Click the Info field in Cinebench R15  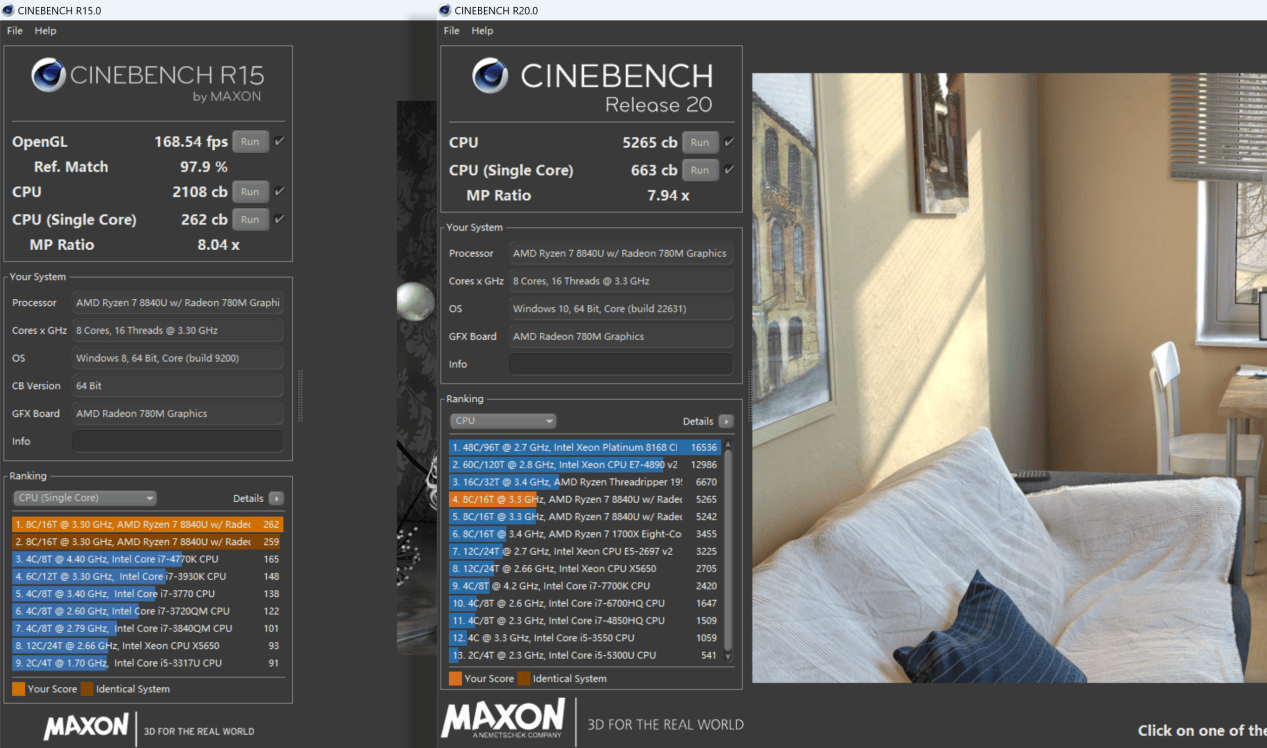178,441
